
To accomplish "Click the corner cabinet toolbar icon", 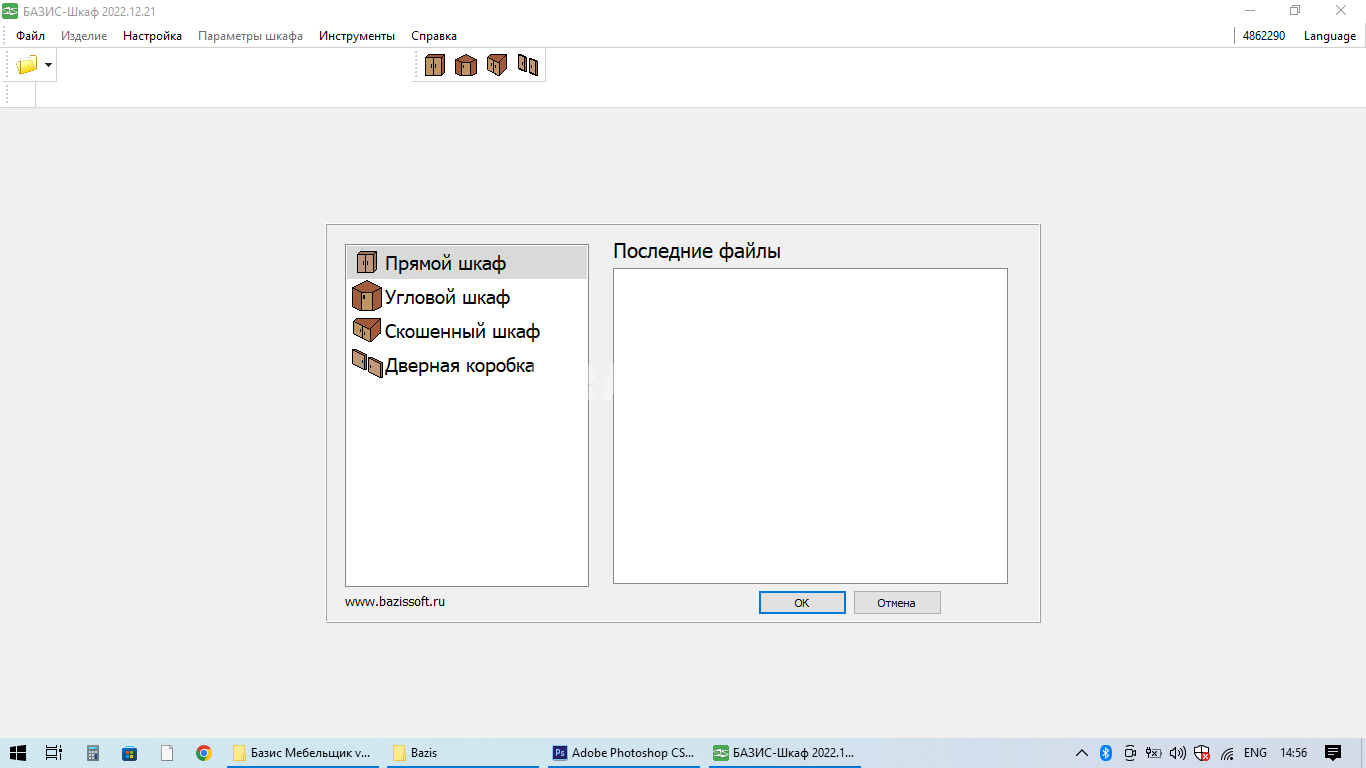I will (465, 66).
